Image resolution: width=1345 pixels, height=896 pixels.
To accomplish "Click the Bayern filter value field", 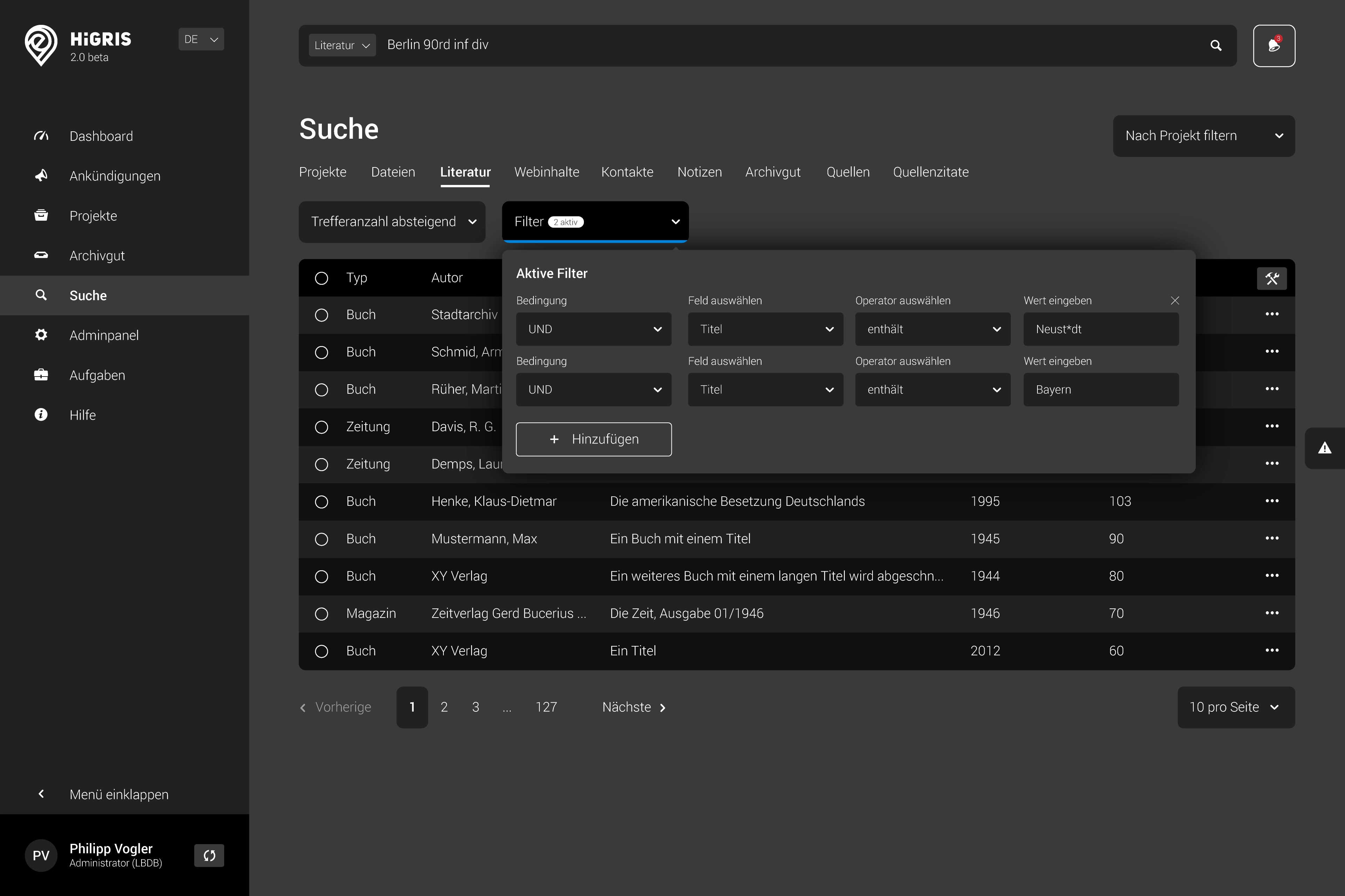I will coord(1101,390).
